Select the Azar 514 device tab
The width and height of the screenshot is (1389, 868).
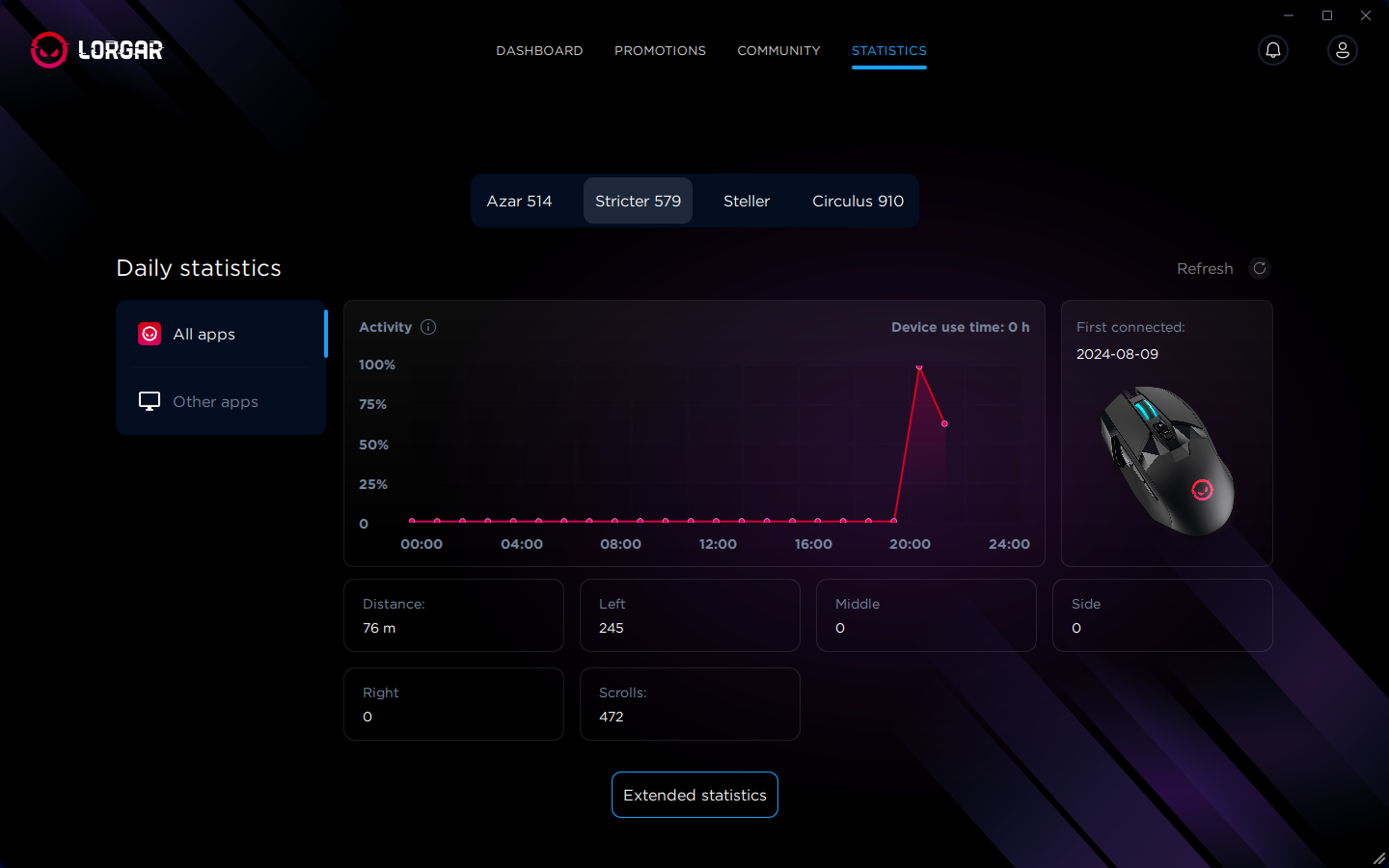point(519,201)
